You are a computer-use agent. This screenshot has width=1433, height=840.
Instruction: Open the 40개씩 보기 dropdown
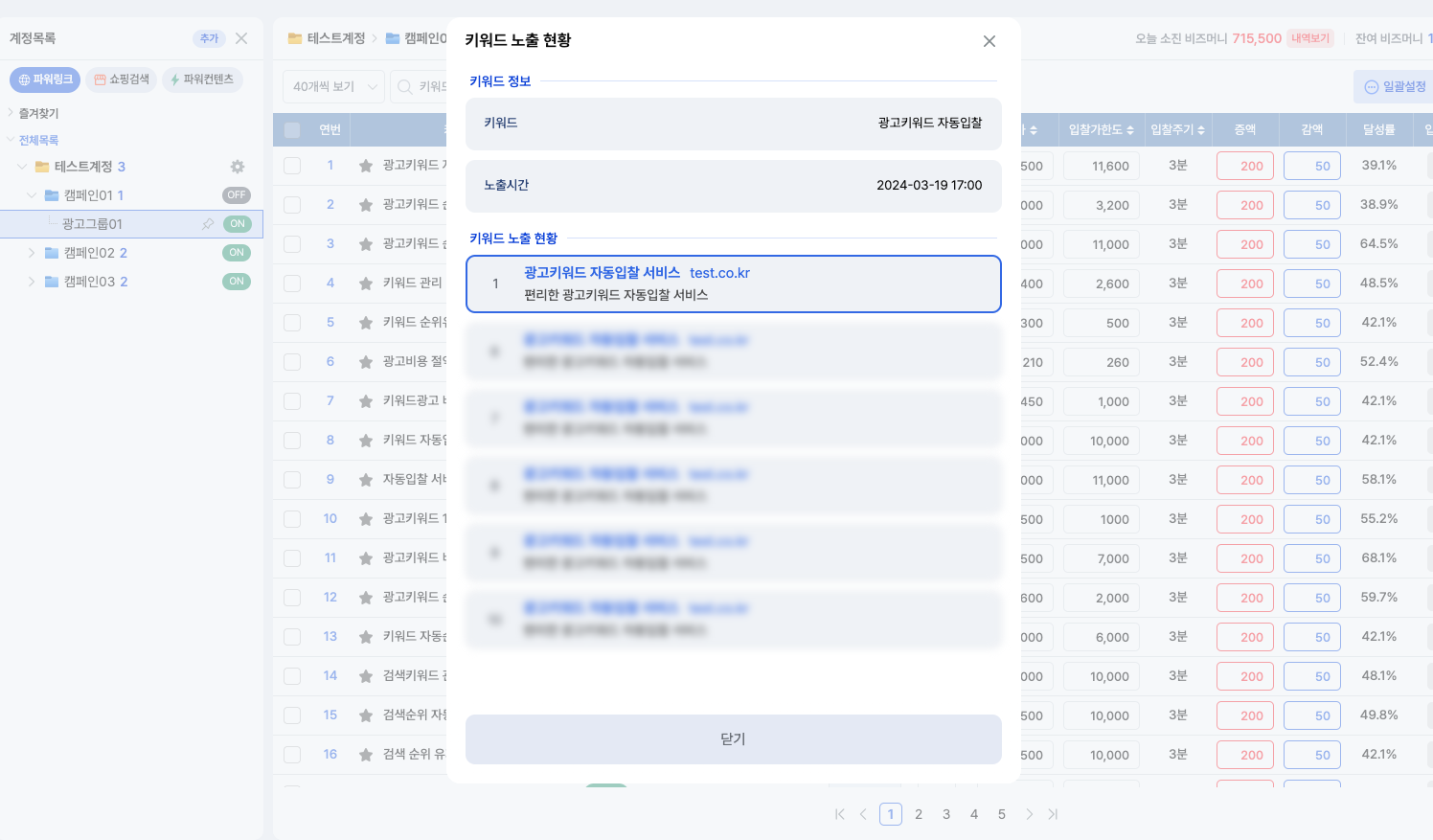[x=333, y=87]
